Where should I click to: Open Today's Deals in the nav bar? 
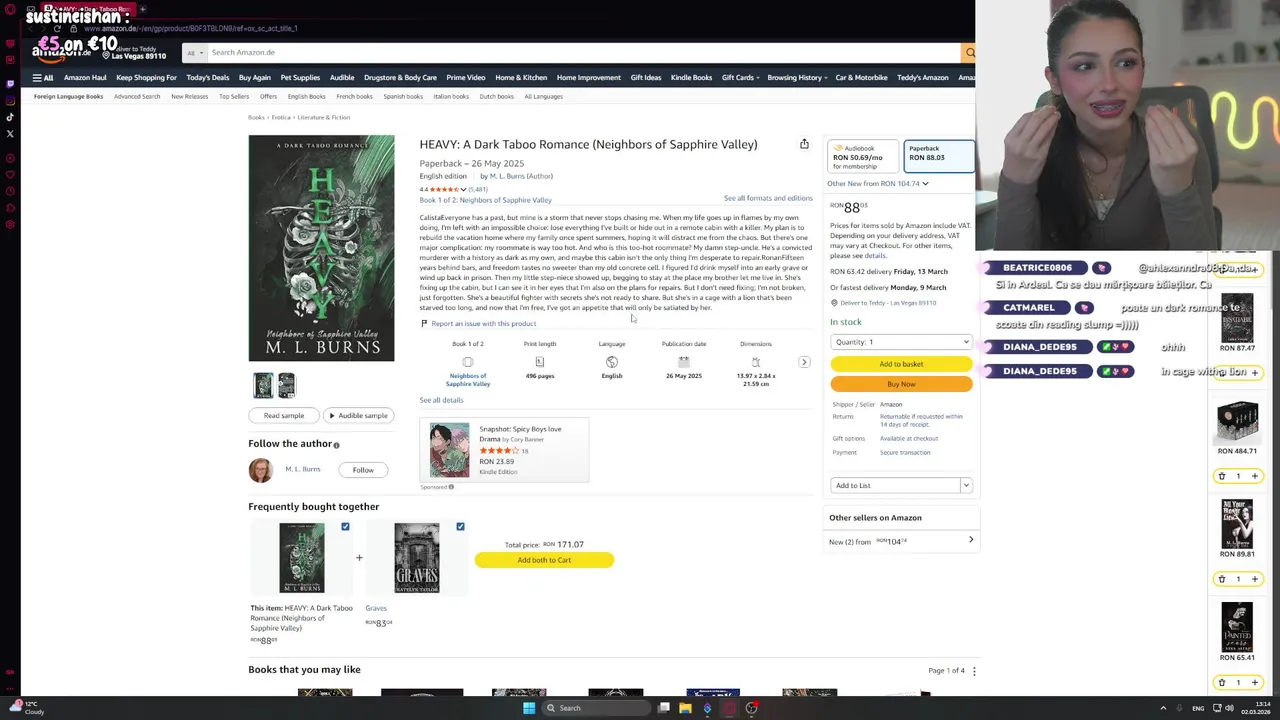point(207,77)
